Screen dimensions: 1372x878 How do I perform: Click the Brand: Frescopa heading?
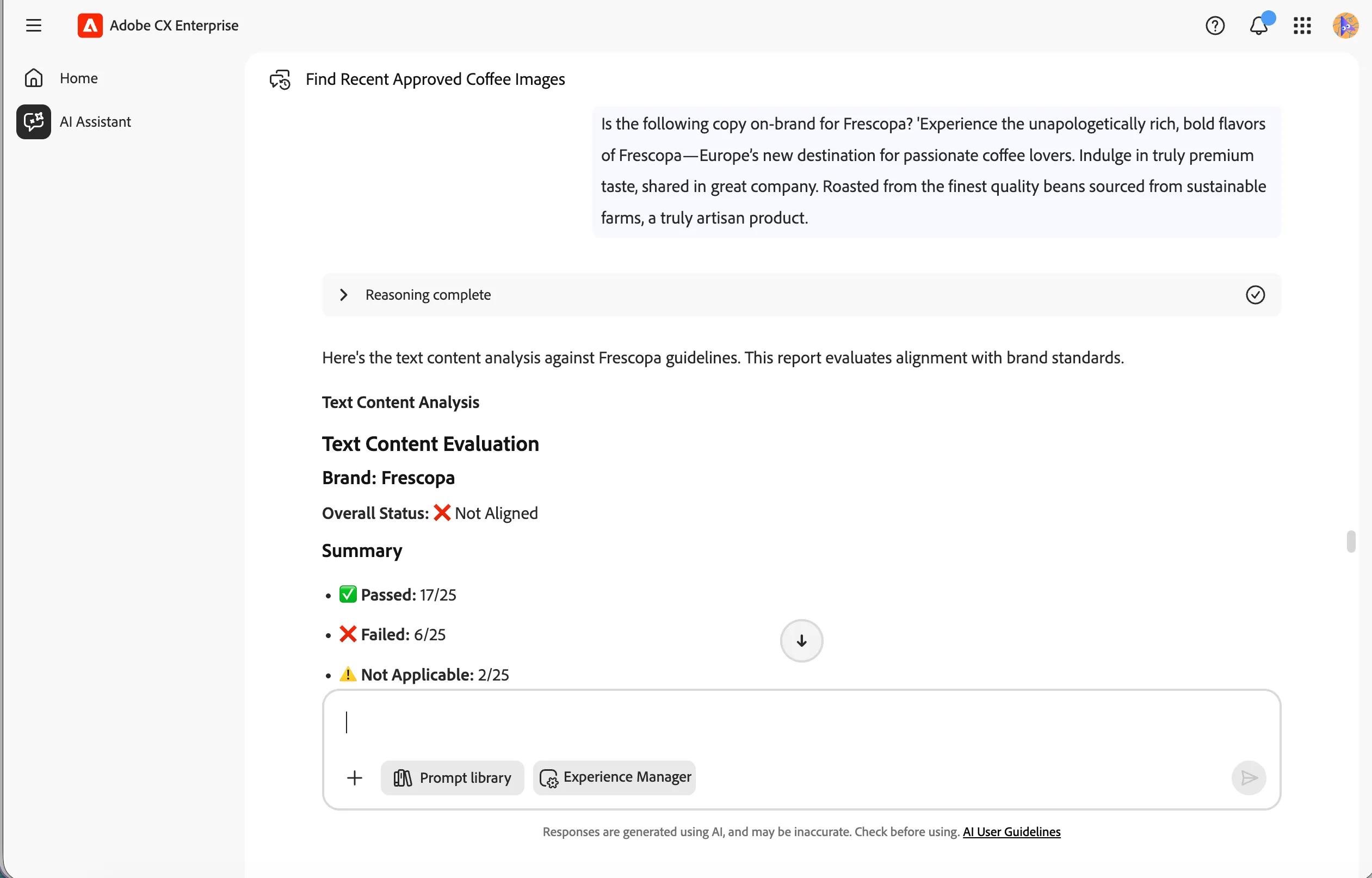pos(388,478)
